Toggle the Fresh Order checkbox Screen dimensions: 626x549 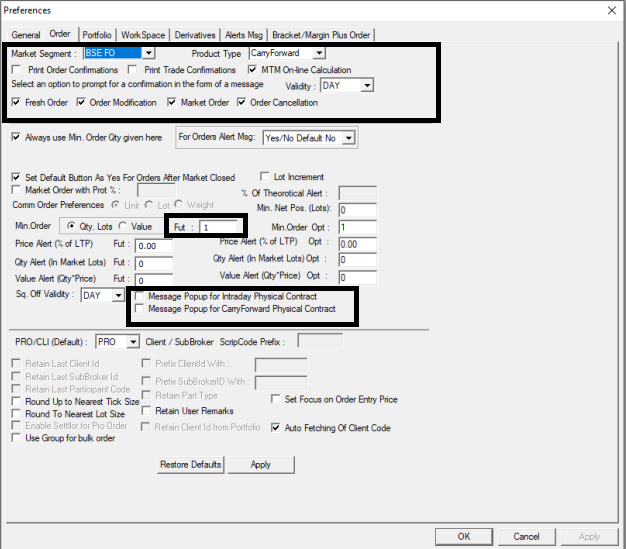coord(17,103)
